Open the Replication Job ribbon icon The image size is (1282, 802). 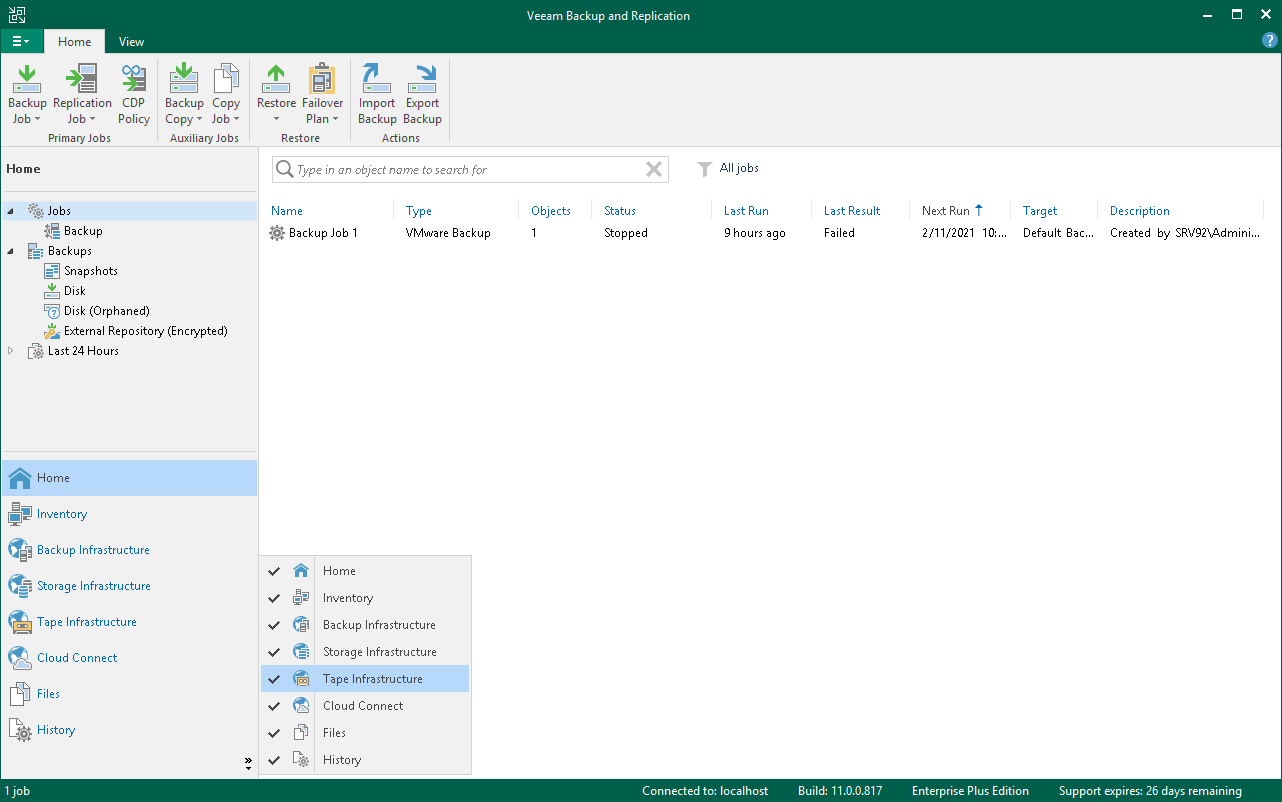point(82,94)
